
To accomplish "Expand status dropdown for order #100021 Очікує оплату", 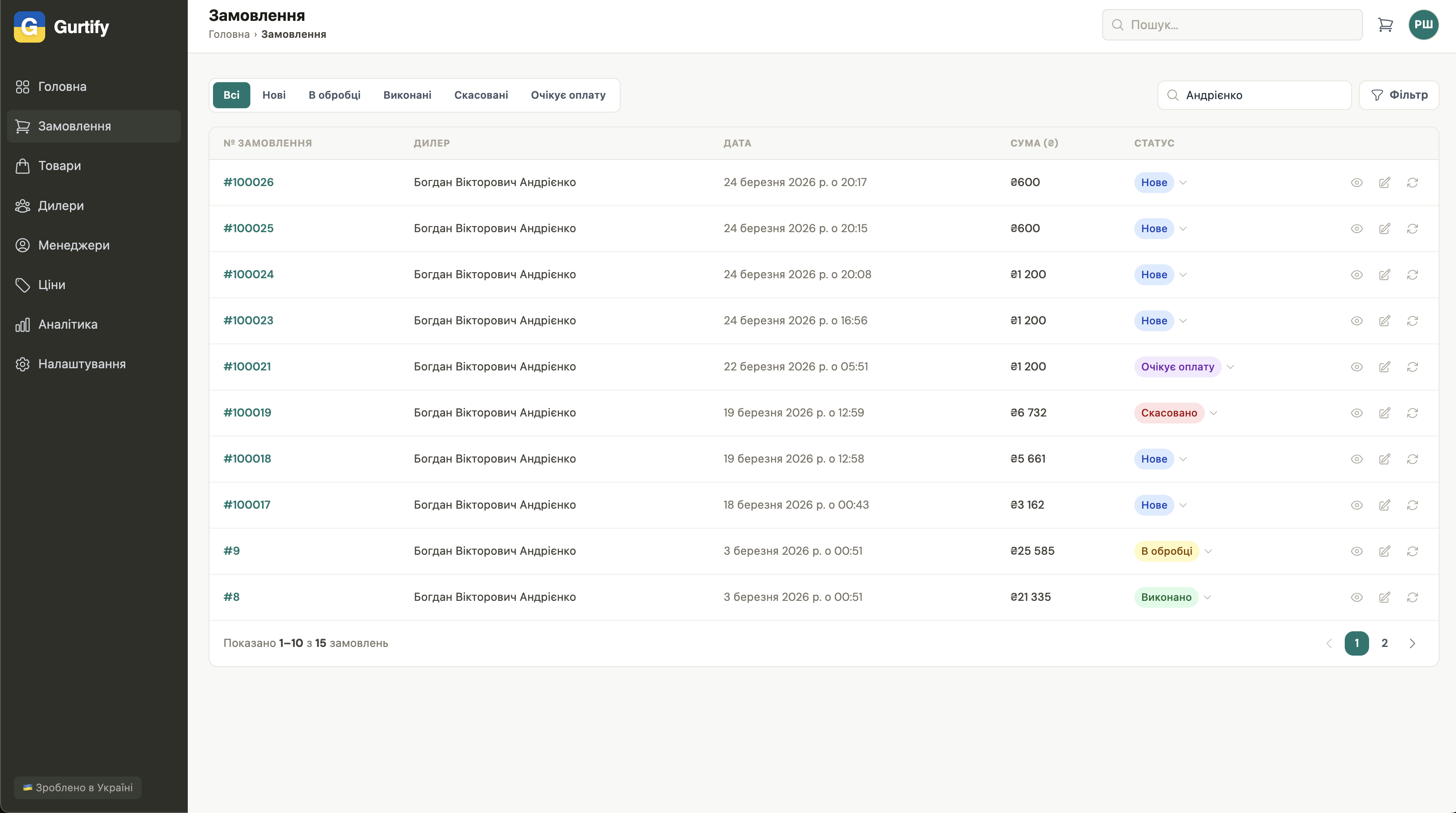I will click(1230, 367).
